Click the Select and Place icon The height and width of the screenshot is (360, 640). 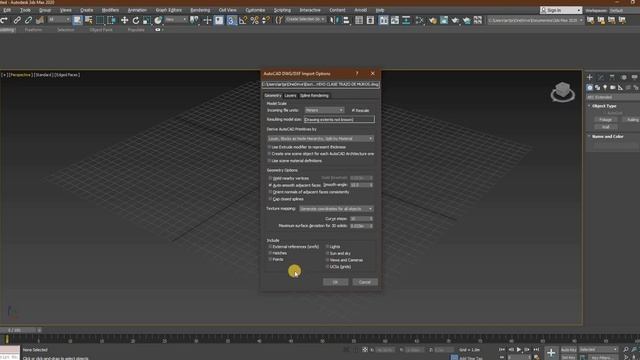158,20
